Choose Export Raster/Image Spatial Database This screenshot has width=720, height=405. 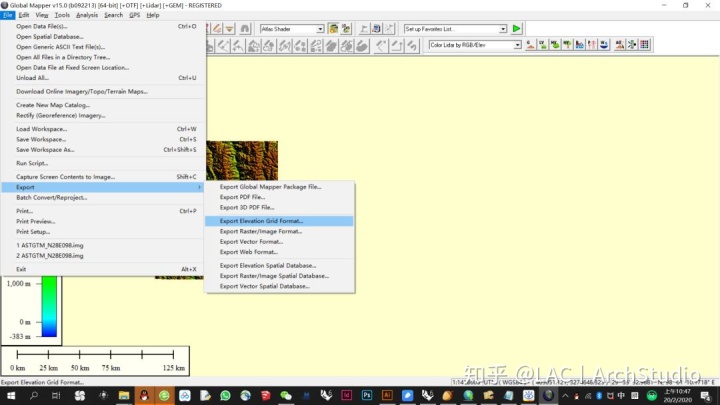(279, 276)
